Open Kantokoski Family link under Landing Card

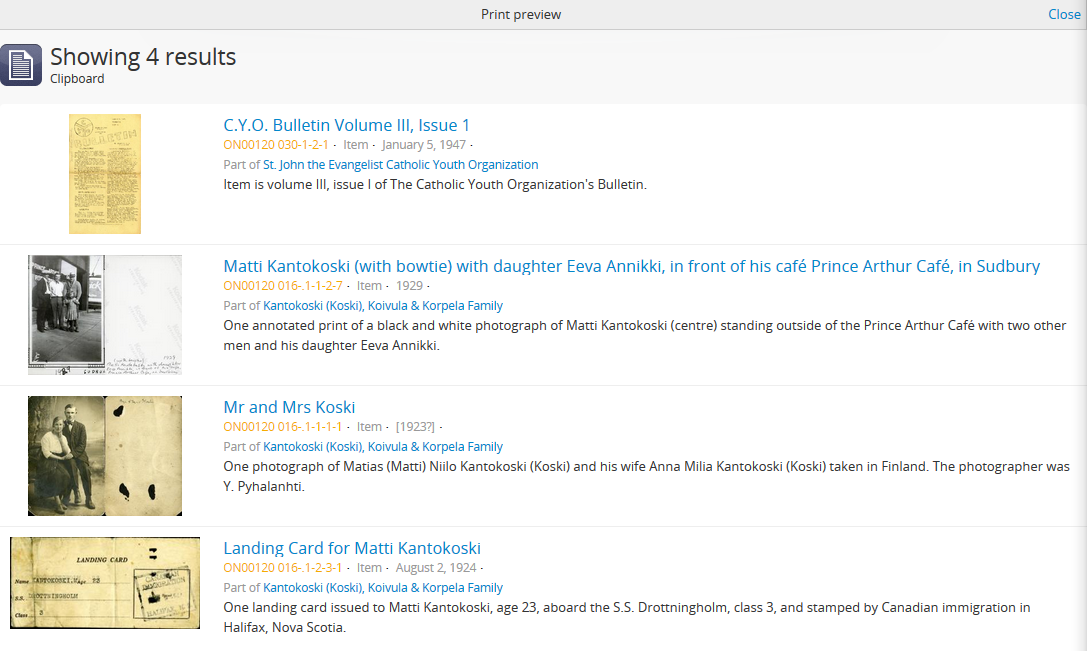[x=383, y=588]
